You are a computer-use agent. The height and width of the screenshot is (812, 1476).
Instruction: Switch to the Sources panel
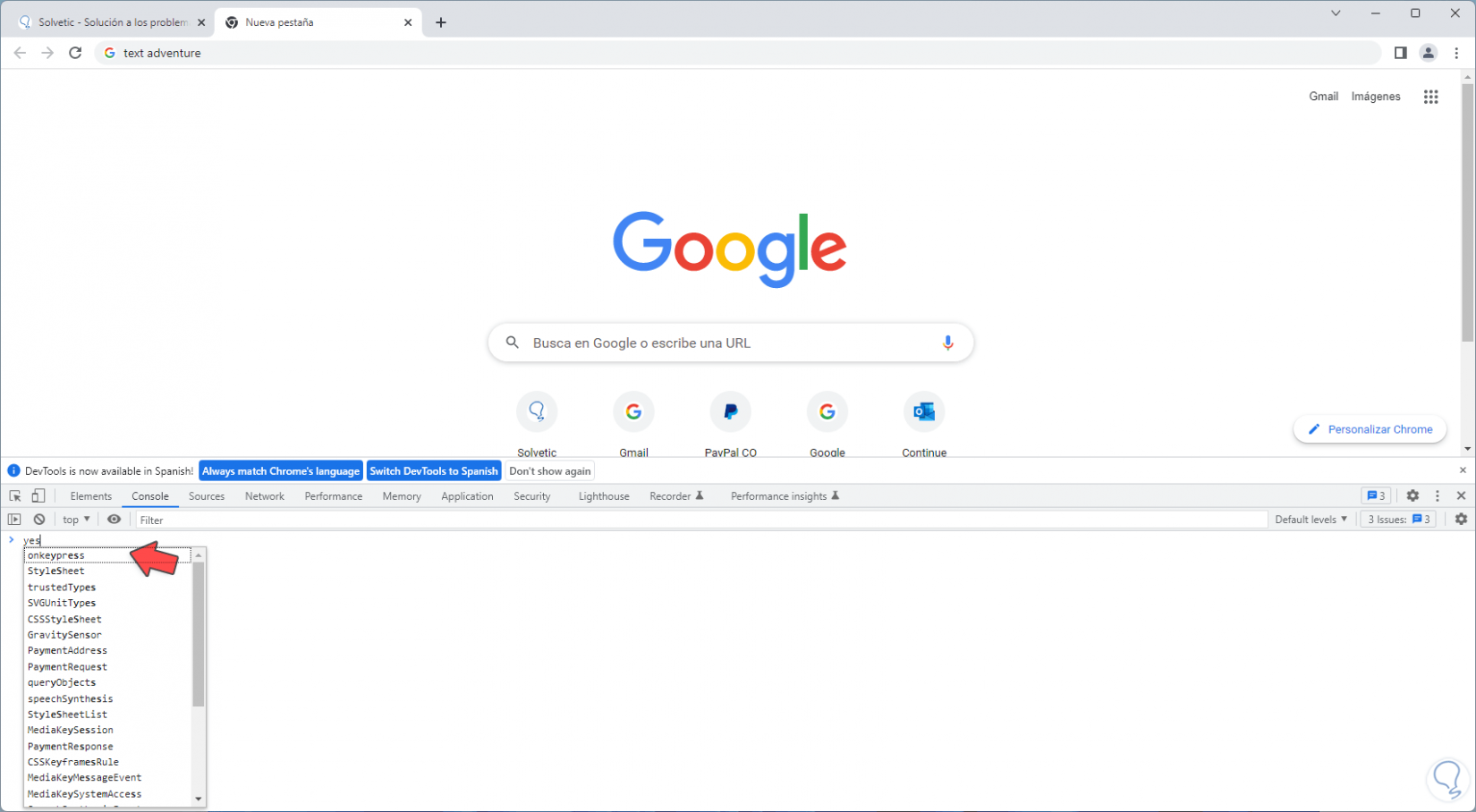point(207,496)
